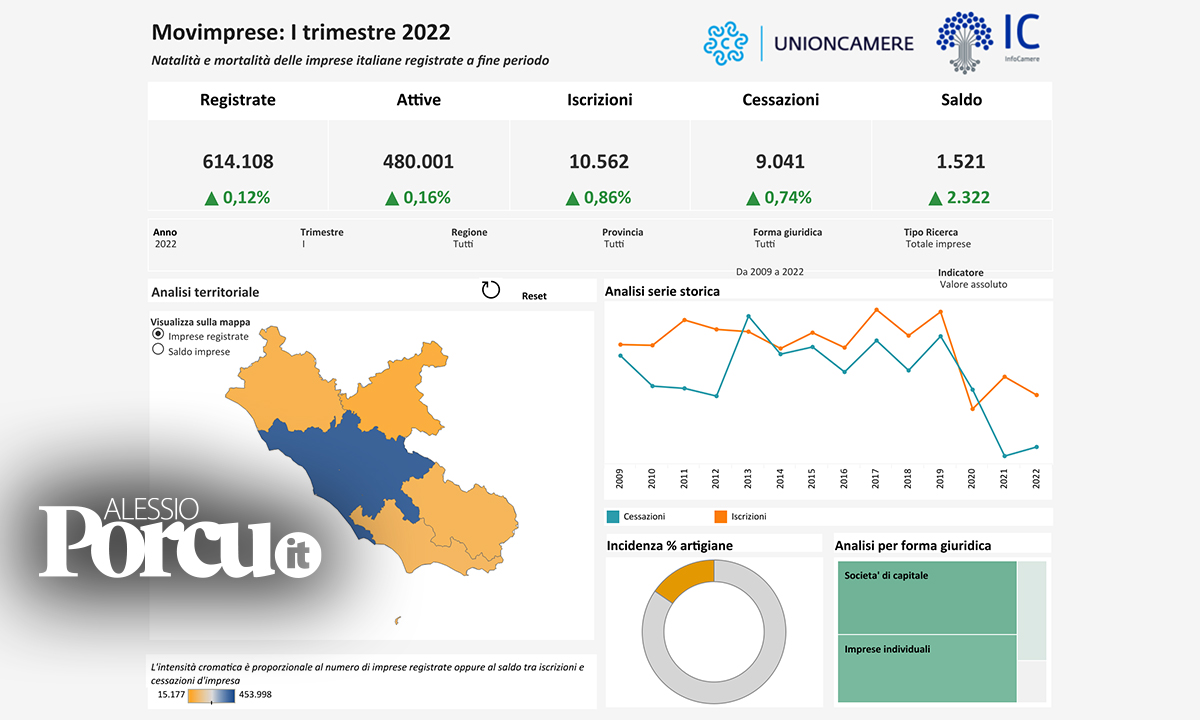Screen dimensions: 1200x720
Task: Select the Iscrizioni KPI header
Action: coord(599,100)
